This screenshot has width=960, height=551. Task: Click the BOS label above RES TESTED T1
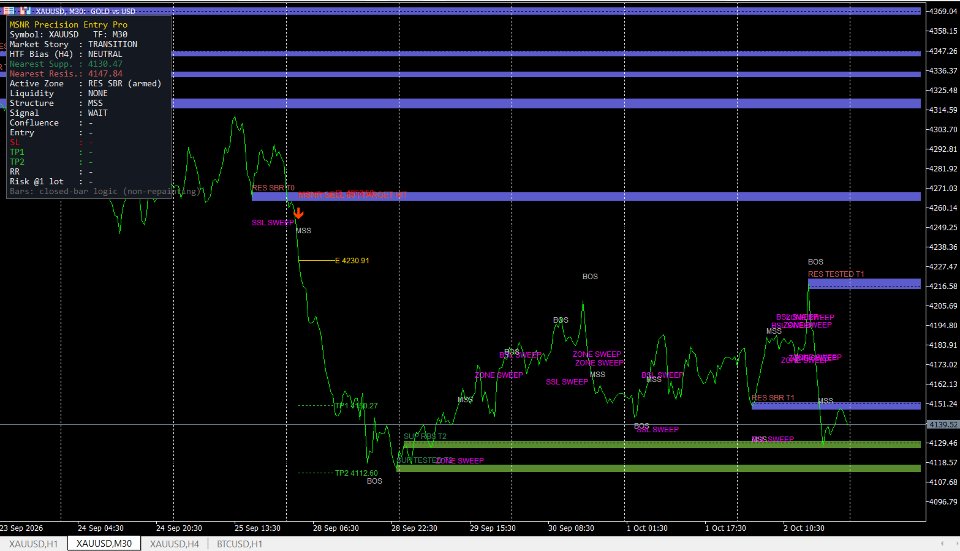tap(816, 261)
